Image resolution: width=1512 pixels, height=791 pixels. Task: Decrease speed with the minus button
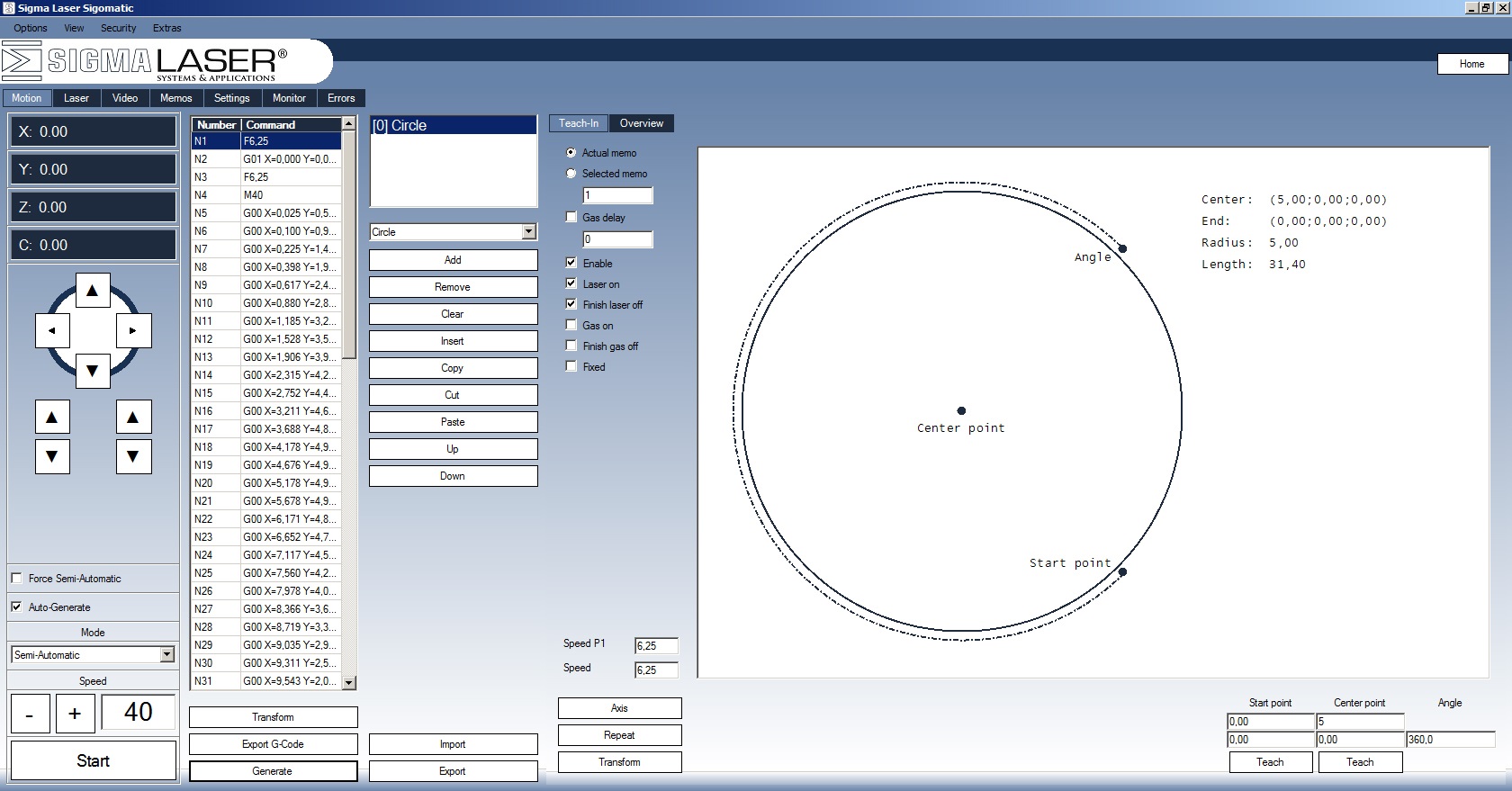coord(30,714)
